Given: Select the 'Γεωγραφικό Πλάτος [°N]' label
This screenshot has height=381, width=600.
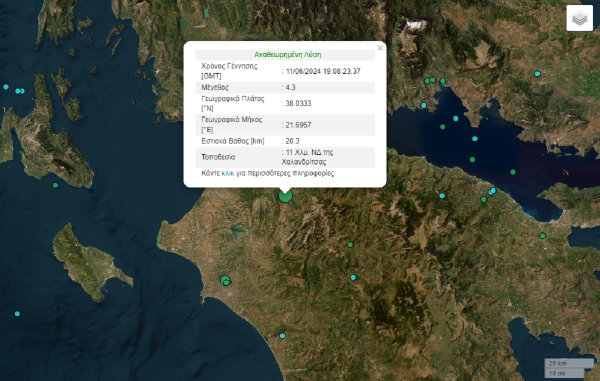Looking at the screenshot, I should pos(233,103).
